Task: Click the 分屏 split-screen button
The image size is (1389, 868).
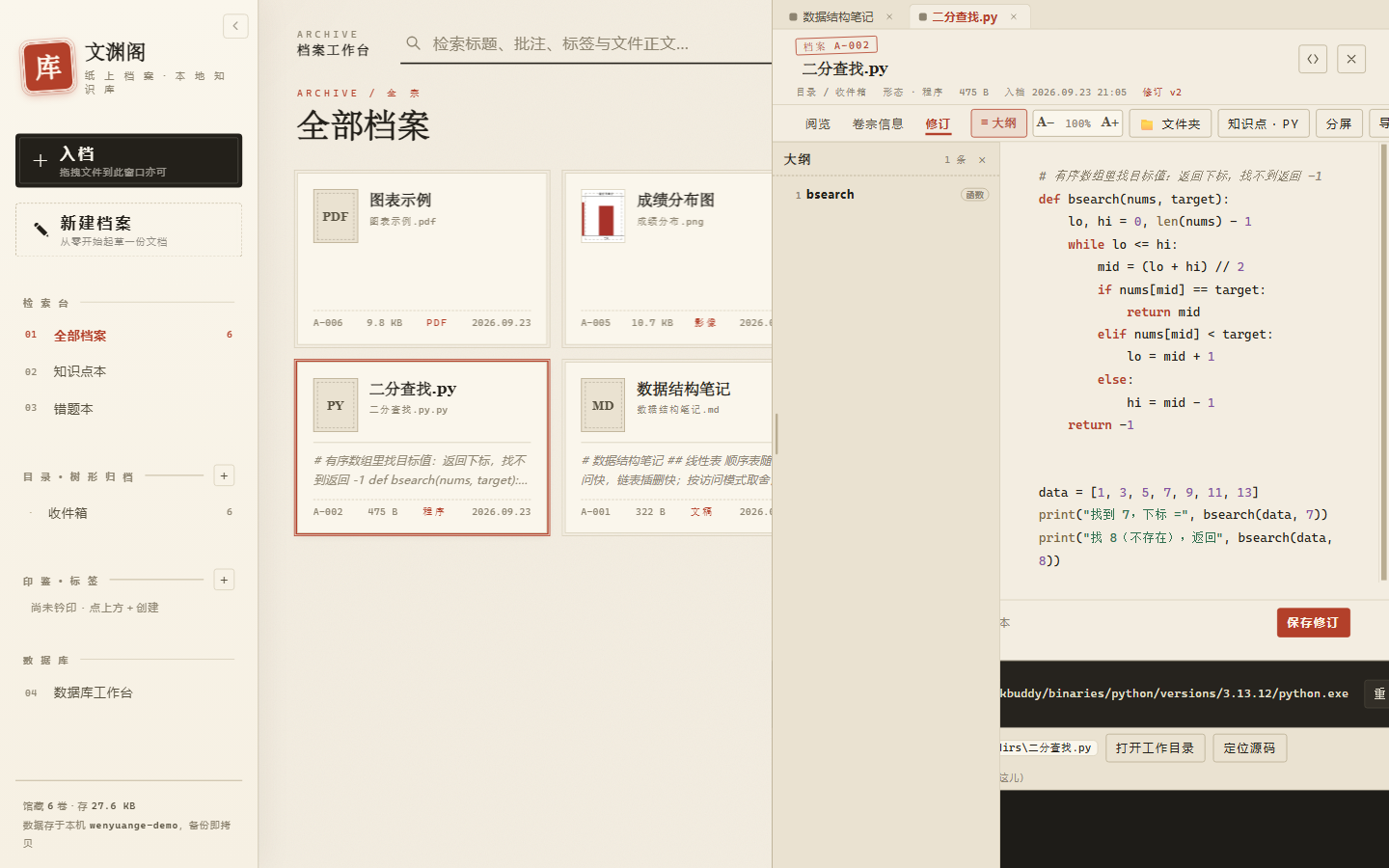Action: [1339, 123]
